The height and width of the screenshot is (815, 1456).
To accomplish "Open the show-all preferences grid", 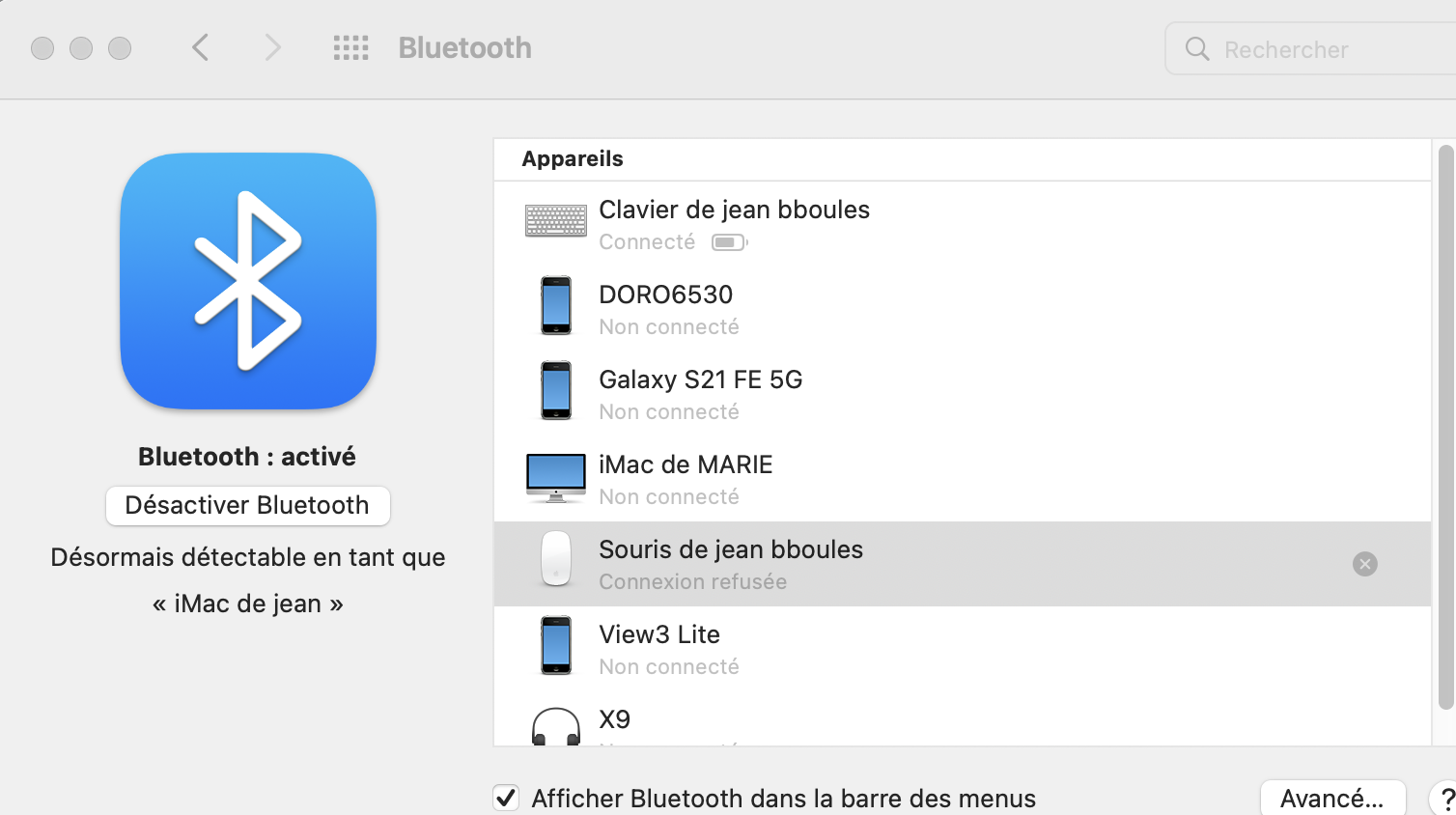I will (x=350, y=48).
